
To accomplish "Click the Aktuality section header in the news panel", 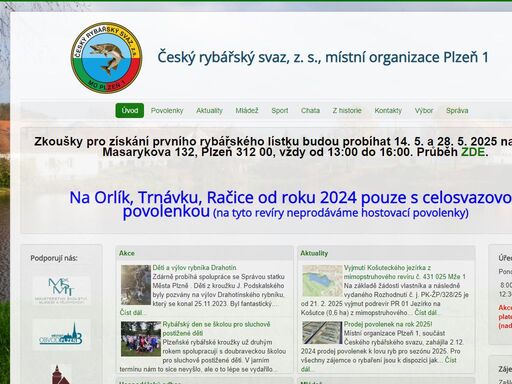I will 314,253.
